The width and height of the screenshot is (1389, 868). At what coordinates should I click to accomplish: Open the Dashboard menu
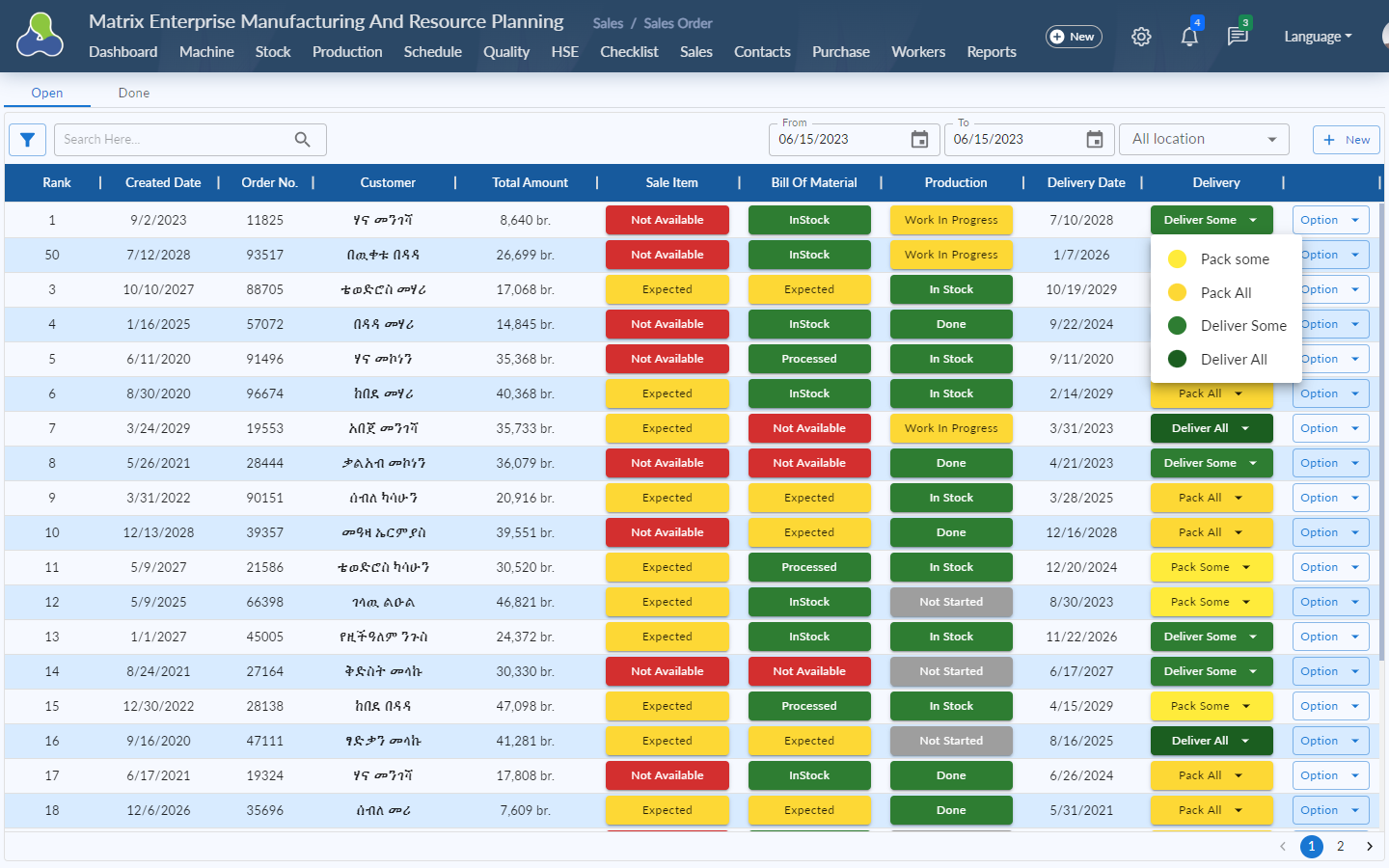coord(123,52)
